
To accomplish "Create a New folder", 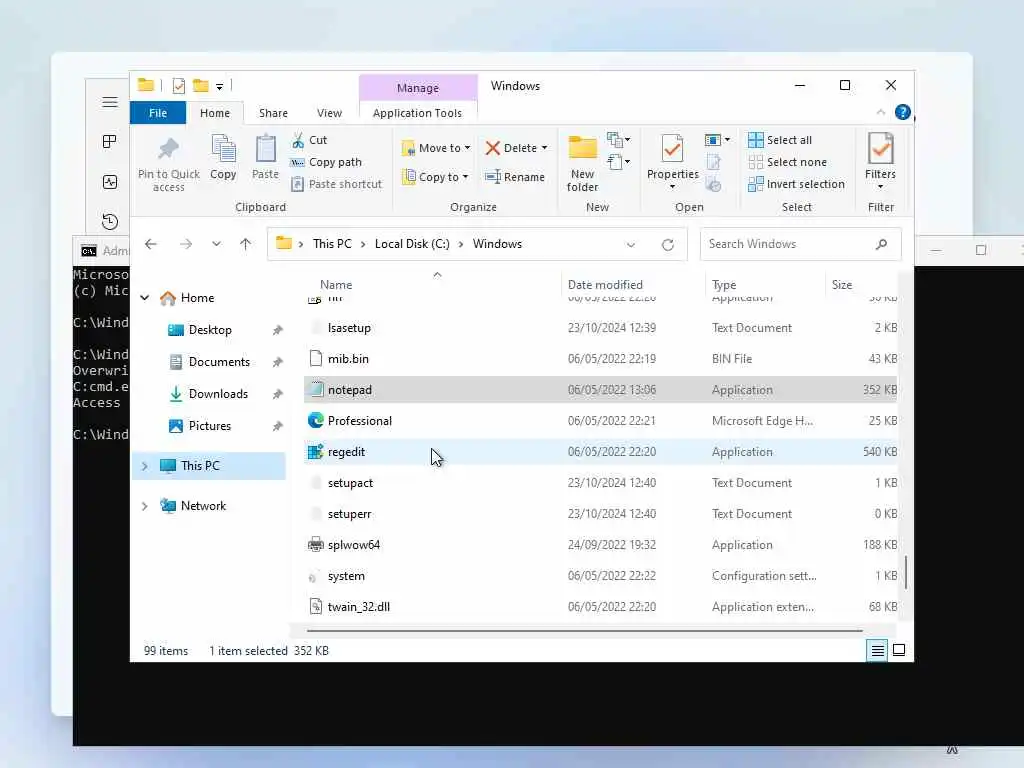I will pos(583,164).
